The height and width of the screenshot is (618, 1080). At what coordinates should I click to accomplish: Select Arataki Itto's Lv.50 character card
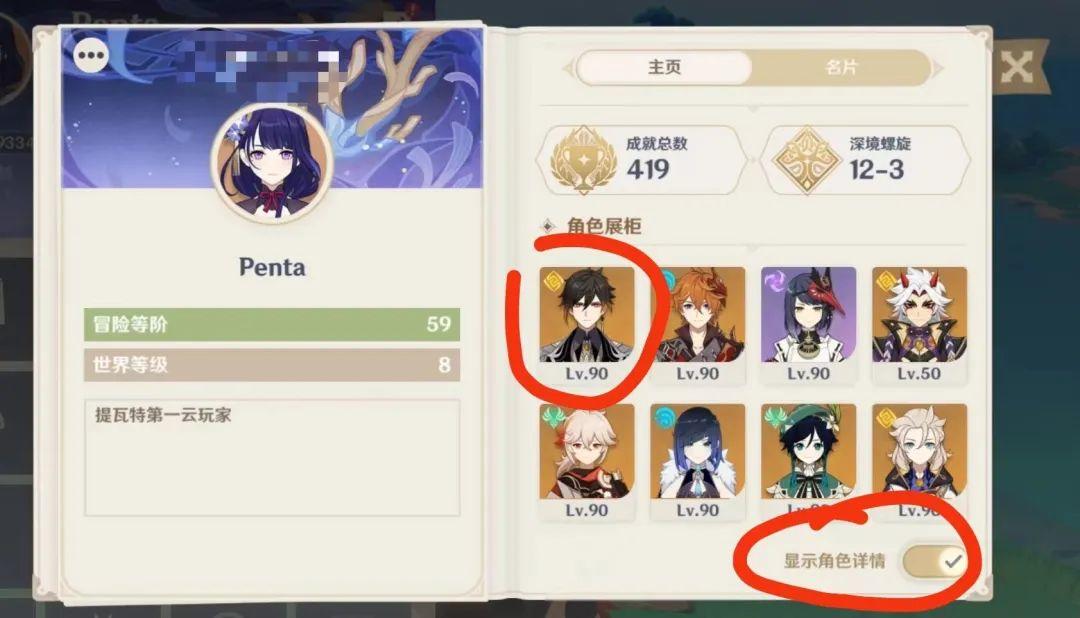920,325
